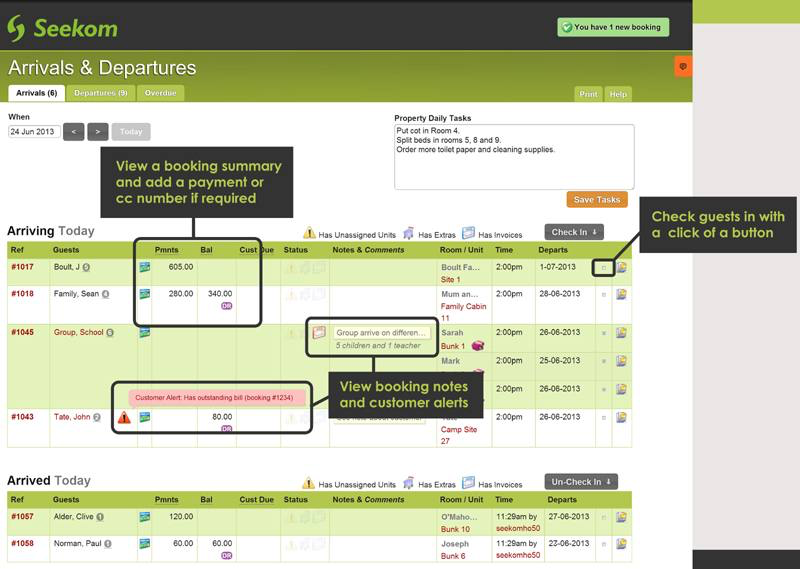
Task: Open booking reference #1057
Action: 22,516
